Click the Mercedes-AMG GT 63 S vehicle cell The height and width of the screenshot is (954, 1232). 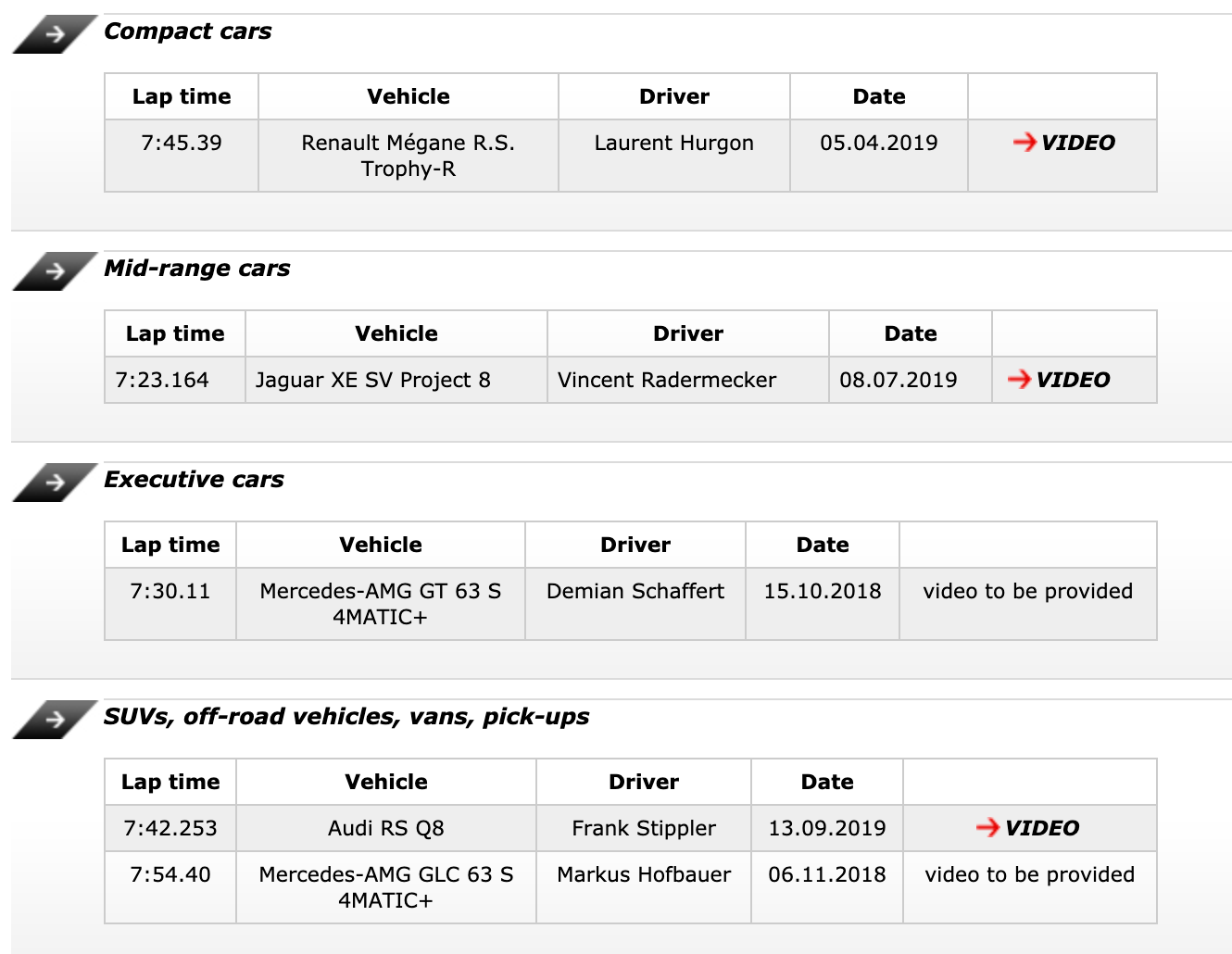381,603
